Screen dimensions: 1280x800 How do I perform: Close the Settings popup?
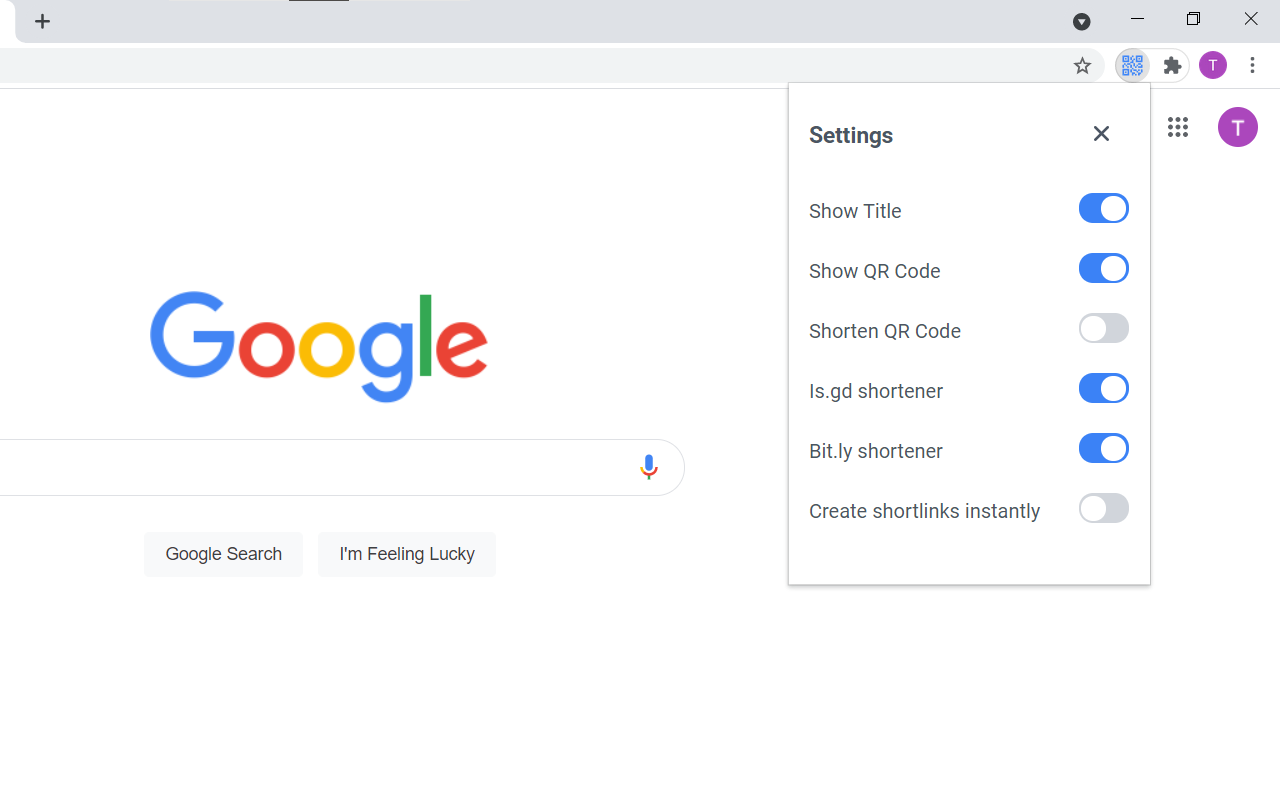click(x=1101, y=134)
